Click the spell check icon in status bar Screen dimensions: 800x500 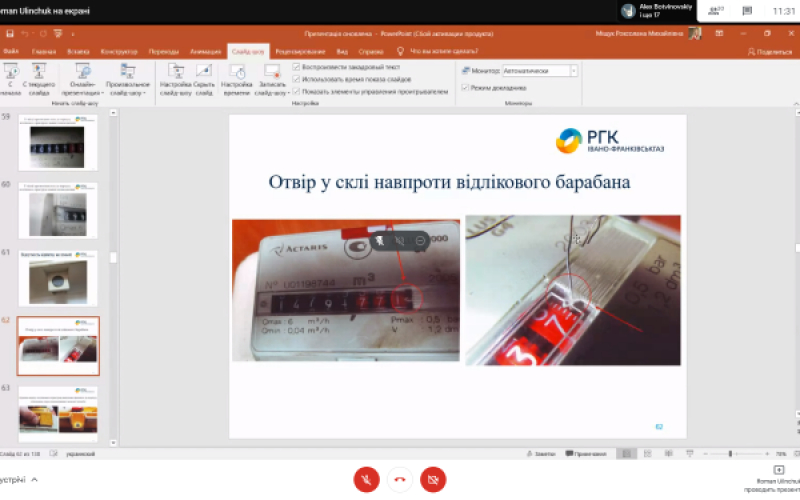click(54, 454)
